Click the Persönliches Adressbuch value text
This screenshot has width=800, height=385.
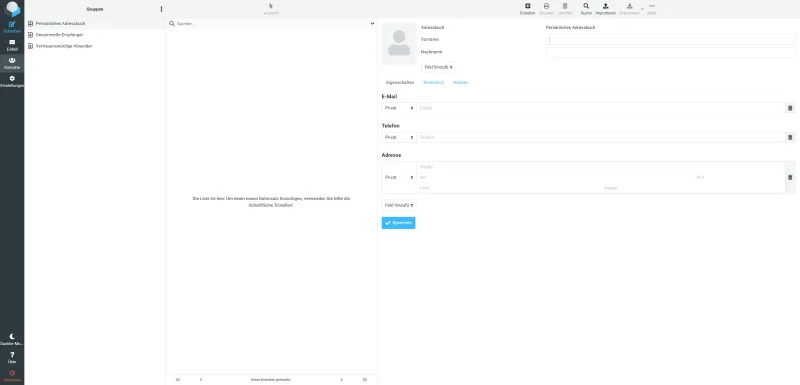(x=570, y=27)
